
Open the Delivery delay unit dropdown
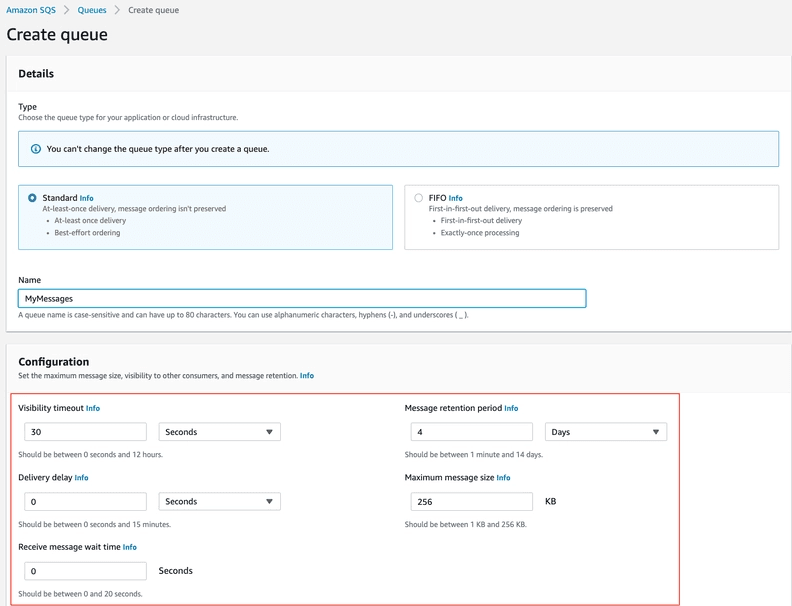click(x=219, y=501)
